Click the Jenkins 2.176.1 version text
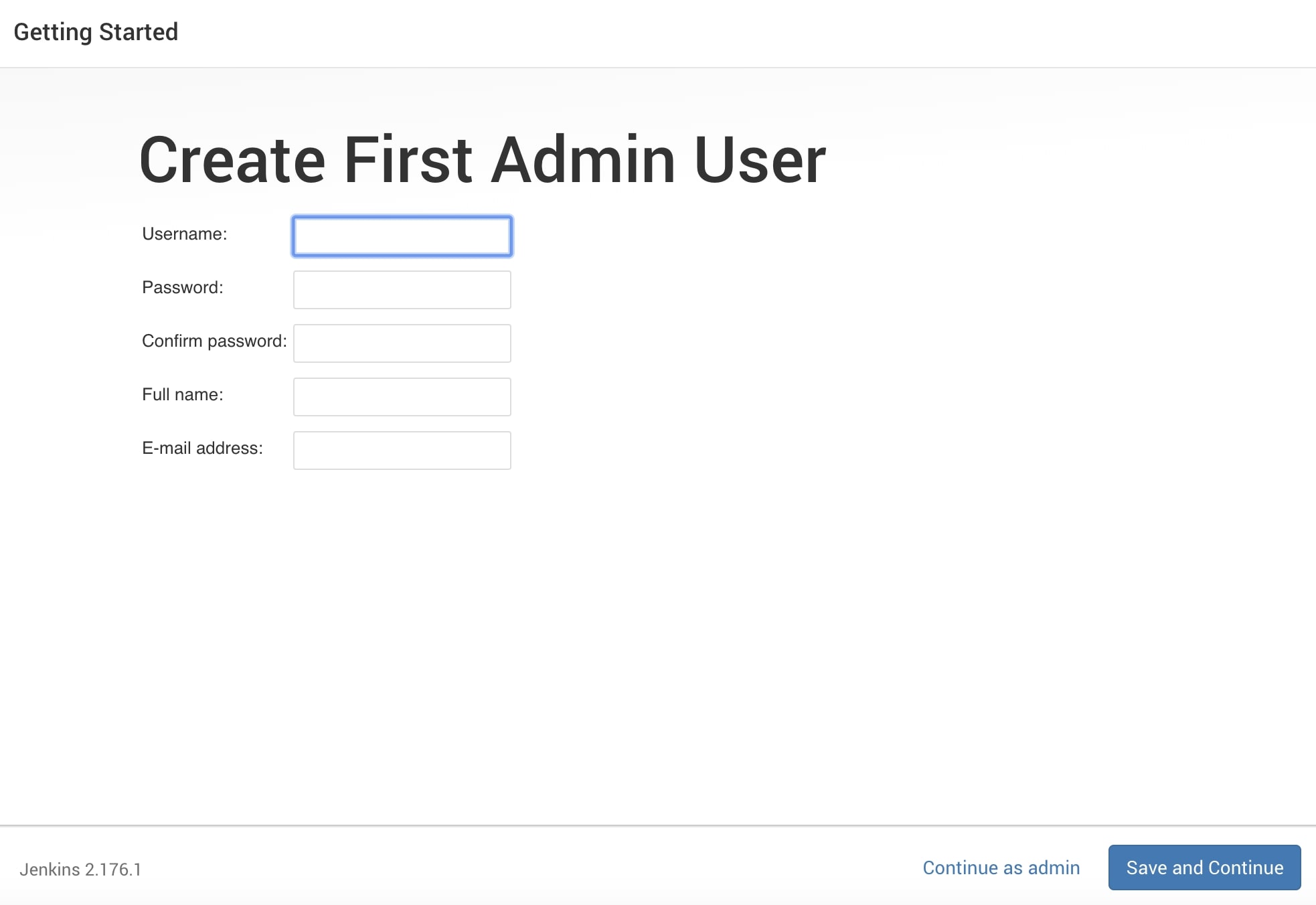Image resolution: width=1316 pixels, height=905 pixels. click(80, 869)
